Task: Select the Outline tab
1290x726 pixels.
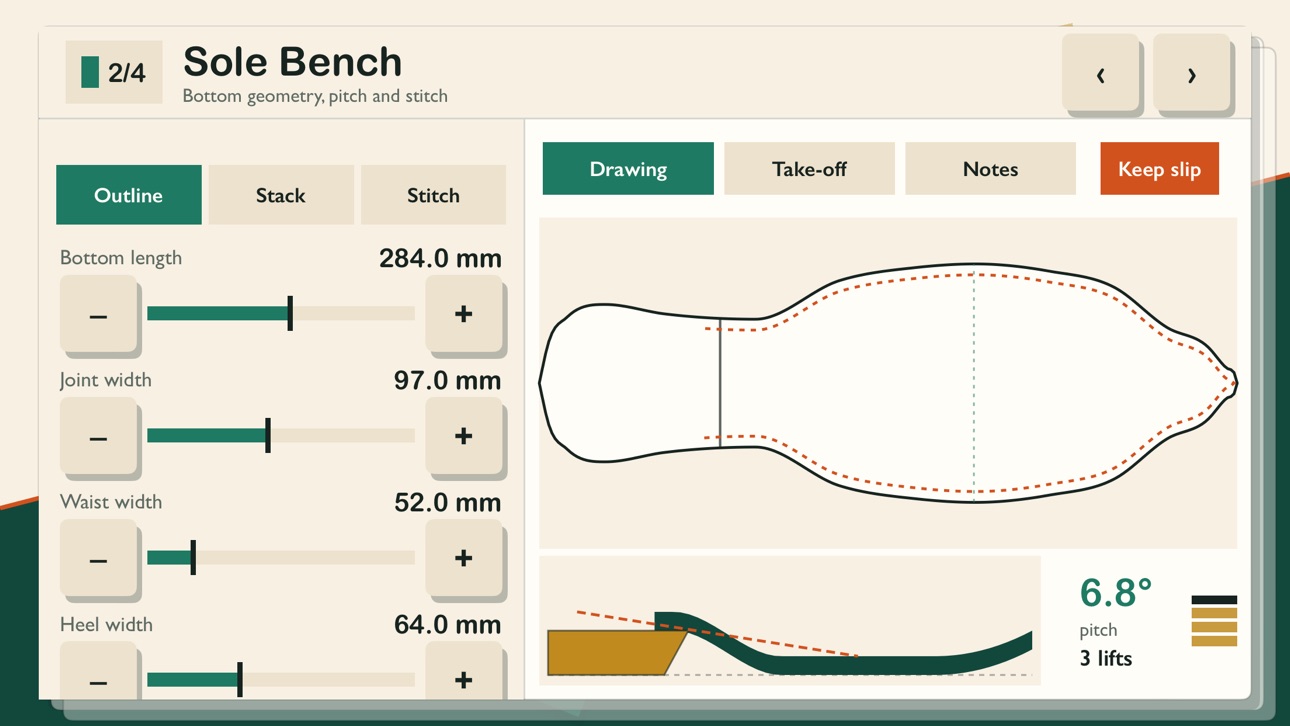Action: 129,195
